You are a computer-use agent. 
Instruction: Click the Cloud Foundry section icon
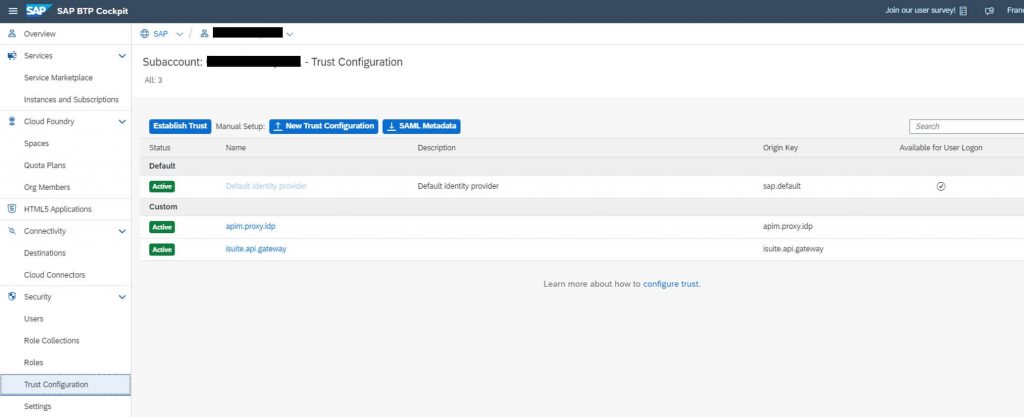click(12, 121)
